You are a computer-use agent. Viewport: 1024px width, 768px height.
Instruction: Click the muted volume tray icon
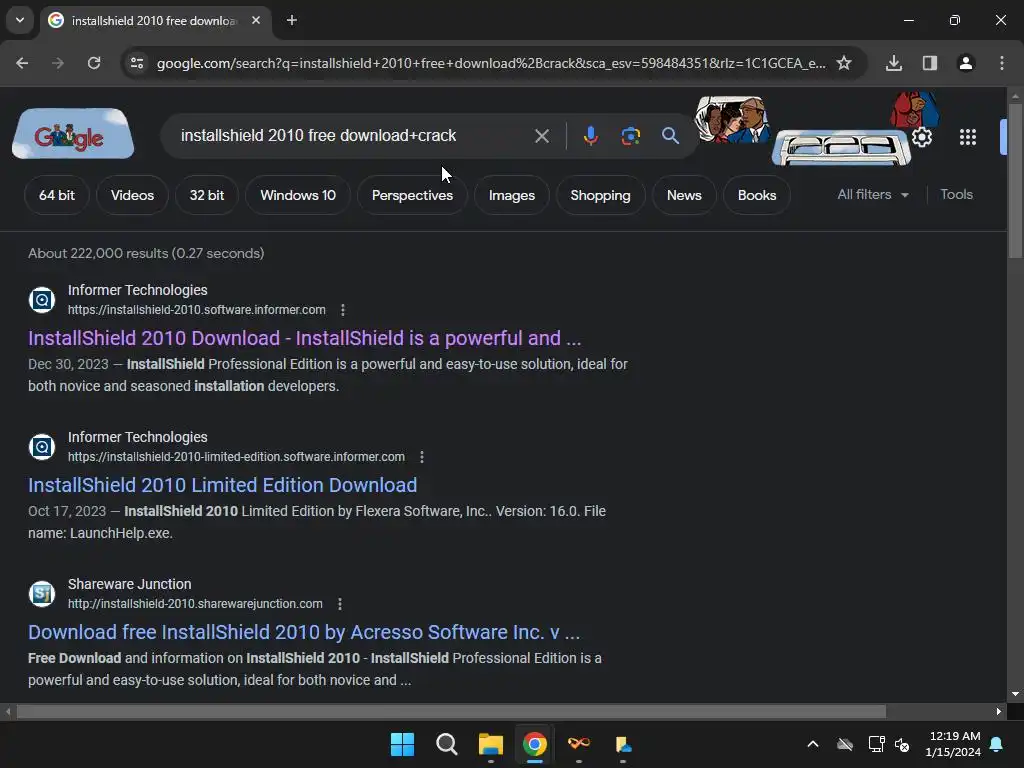pos(902,744)
